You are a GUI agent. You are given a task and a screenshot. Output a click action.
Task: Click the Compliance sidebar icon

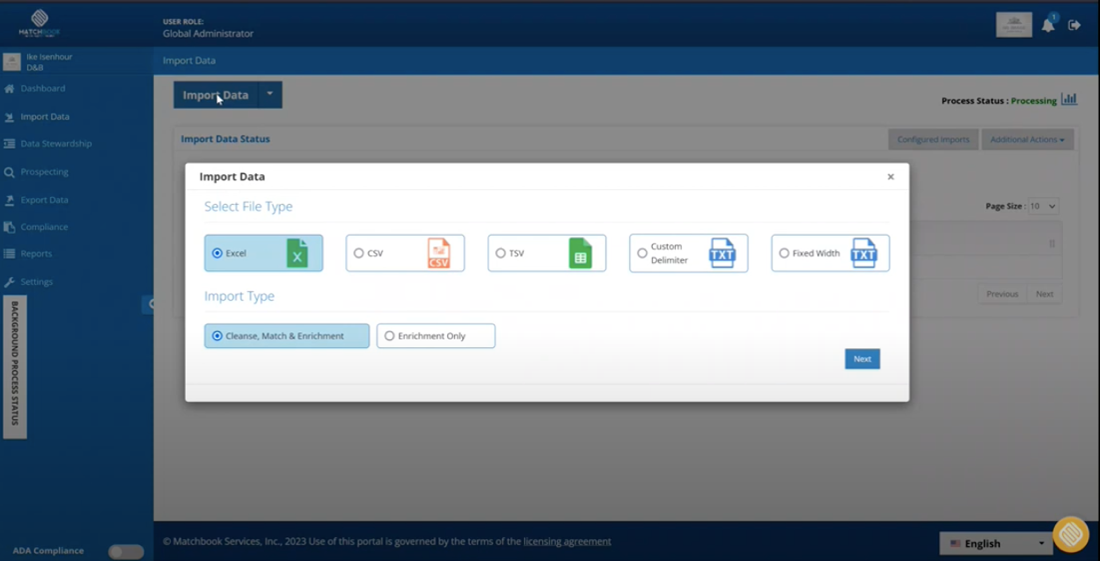9,227
